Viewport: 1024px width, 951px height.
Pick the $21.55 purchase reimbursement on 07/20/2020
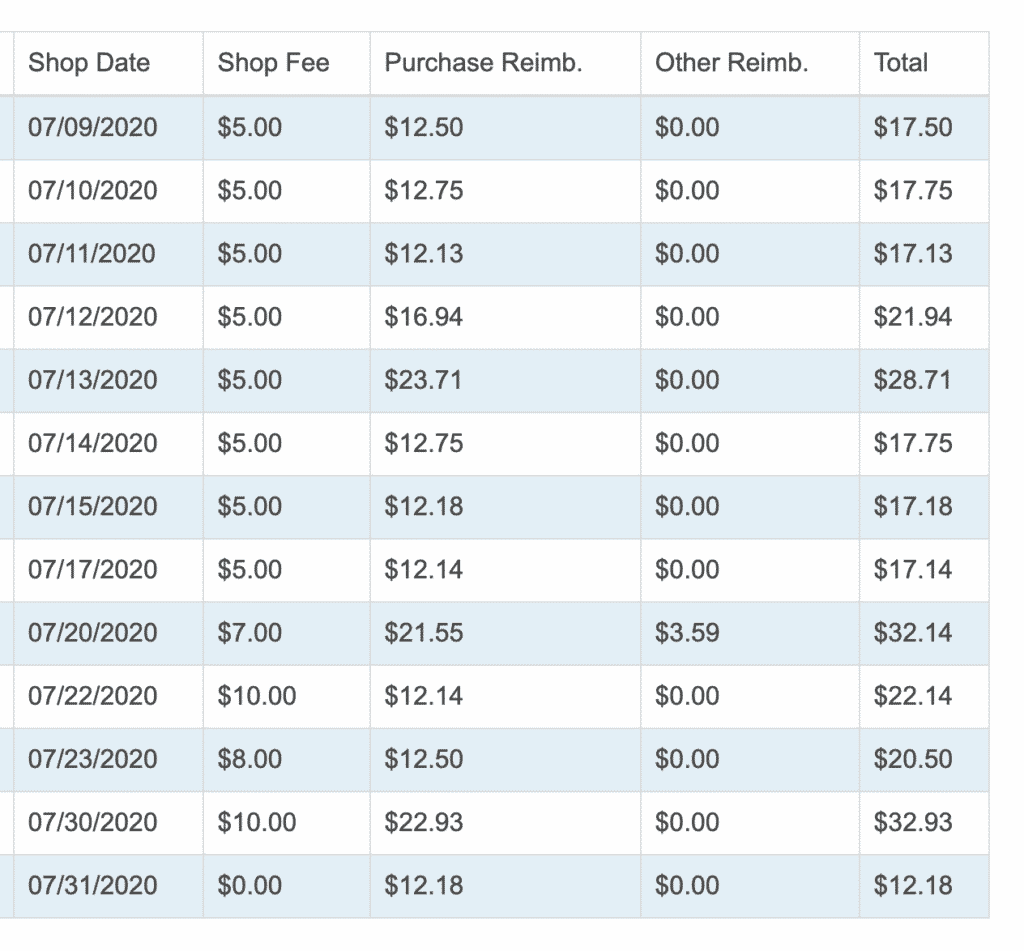coord(424,633)
